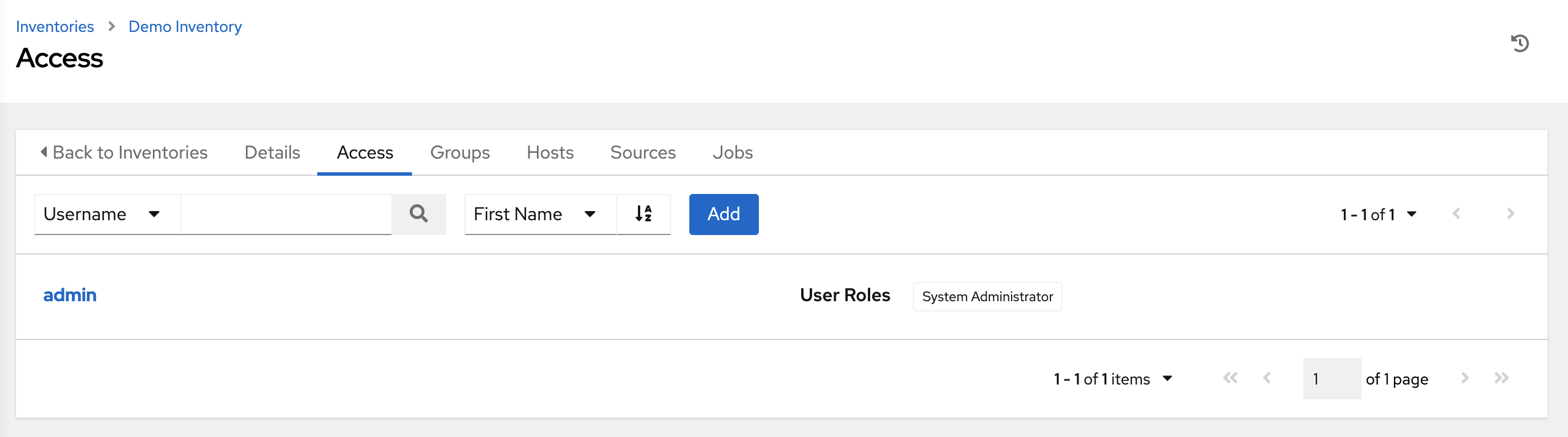Expand the bottom items-per-page dropdown
Screen dimensions: 1568x437
click(1113, 379)
